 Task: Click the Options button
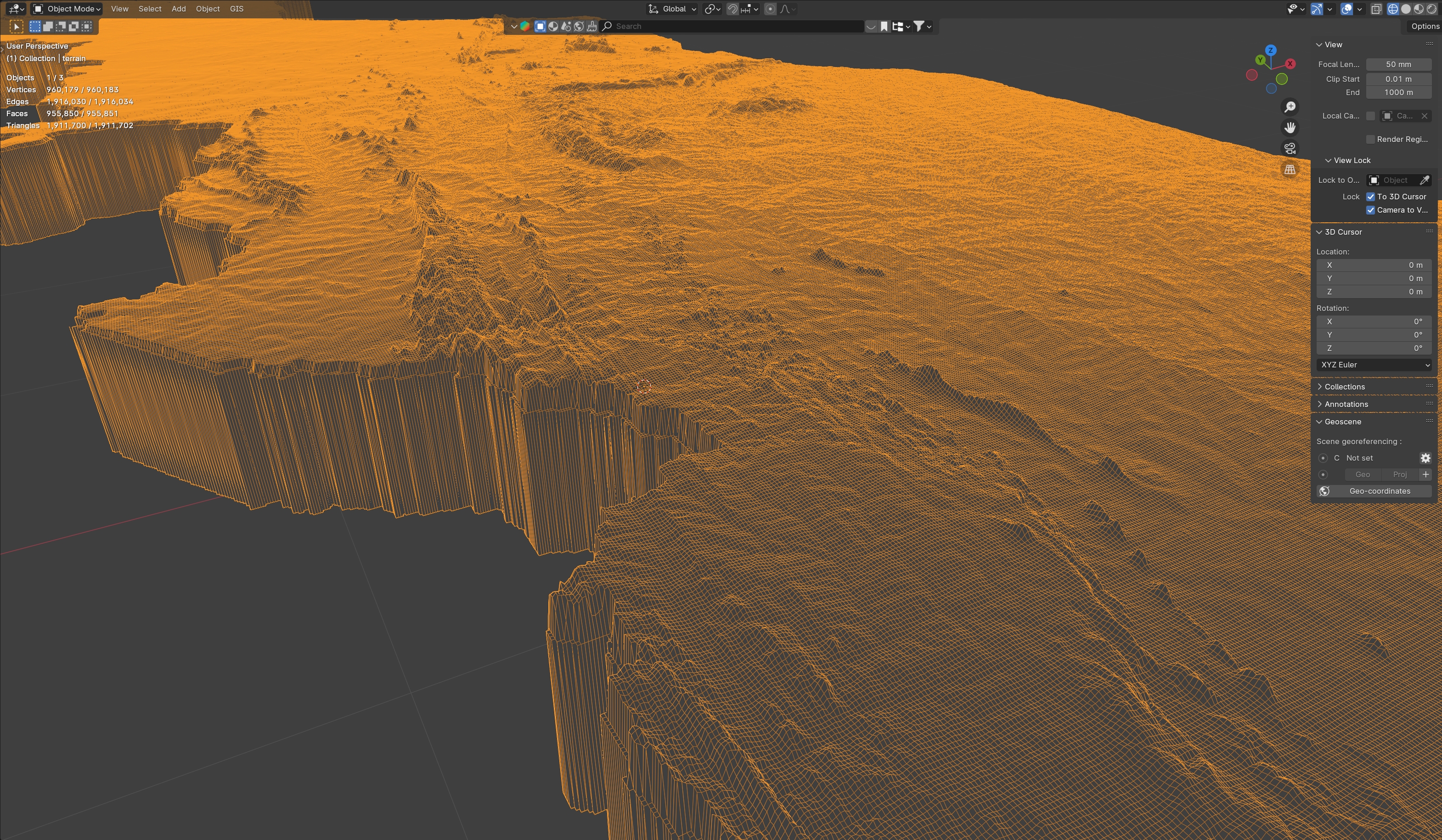pos(1424,26)
